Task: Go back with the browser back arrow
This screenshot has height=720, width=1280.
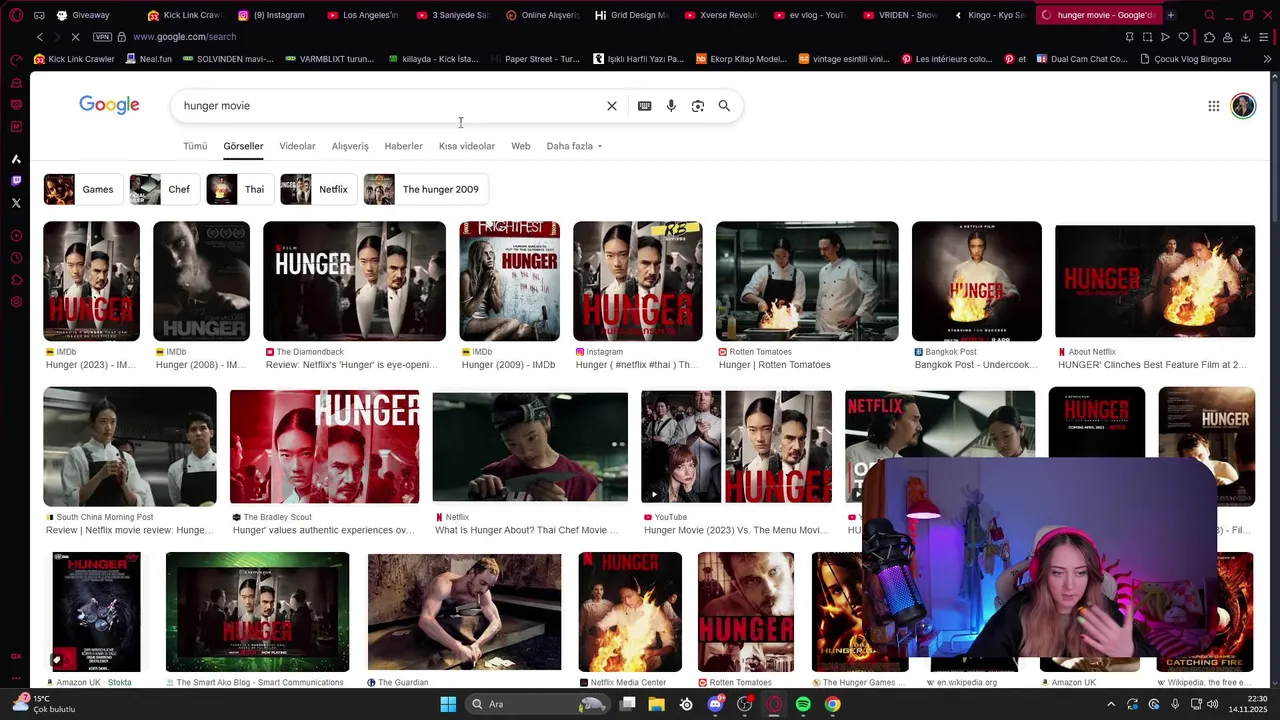Action: [x=40, y=37]
